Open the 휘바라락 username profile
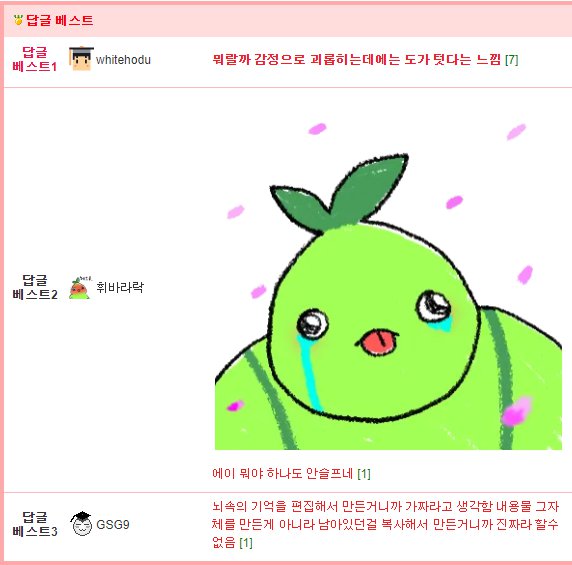This screenshot has height=565, width=572. point(120,287)
